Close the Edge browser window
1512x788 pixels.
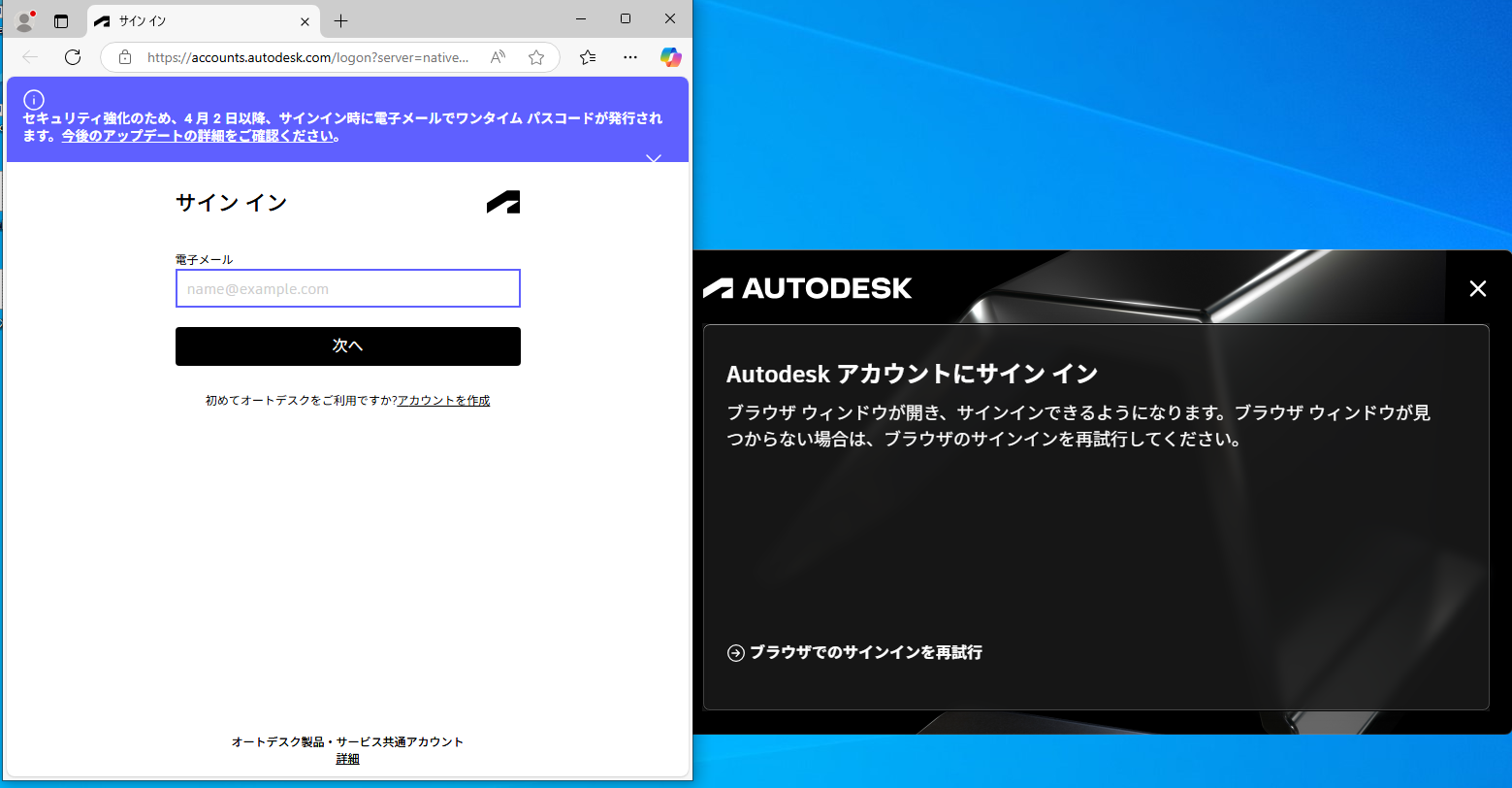(x=670, y=18)
